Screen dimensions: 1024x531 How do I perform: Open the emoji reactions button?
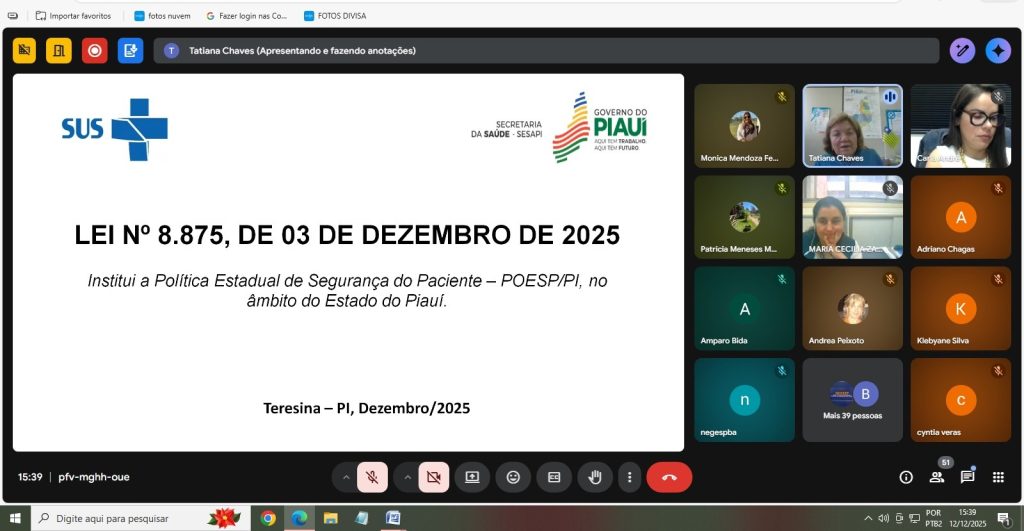pos(513,477)
